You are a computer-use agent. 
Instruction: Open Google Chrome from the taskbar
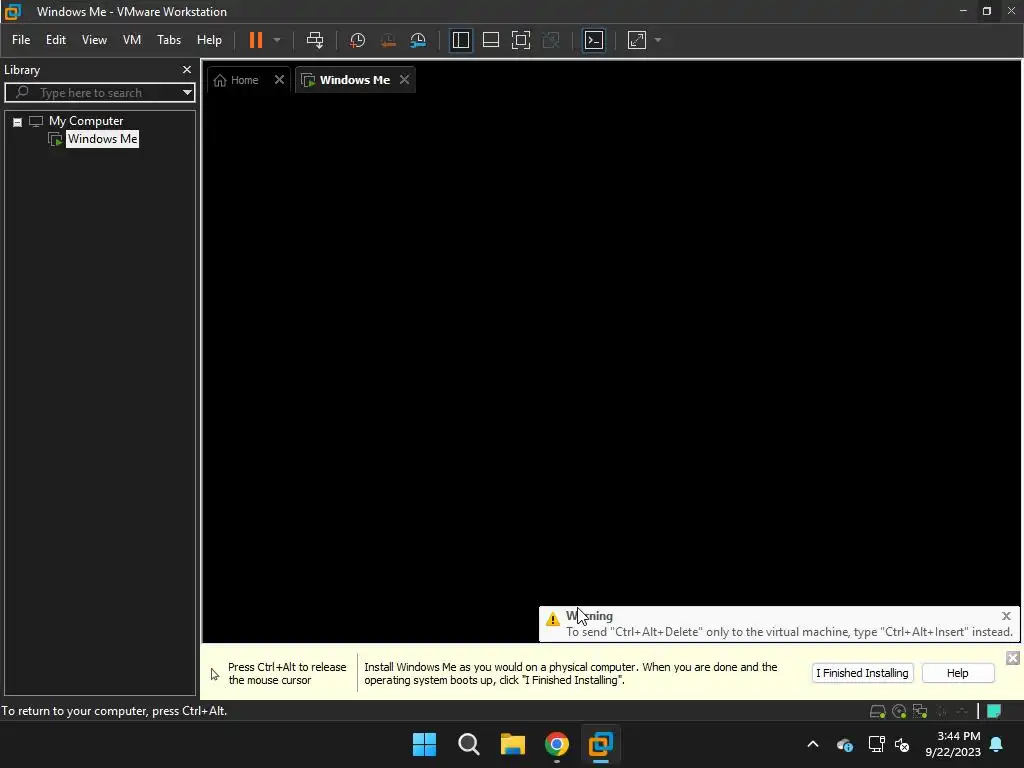557,744
